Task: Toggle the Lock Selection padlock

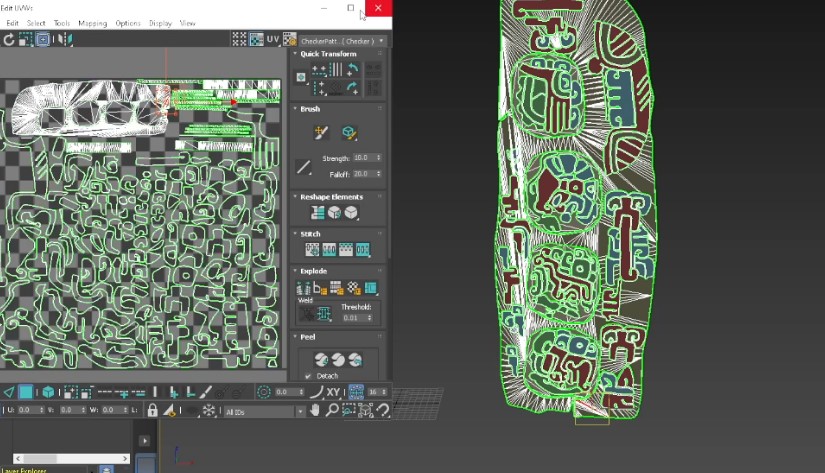Action: click(x=153, y=410)
